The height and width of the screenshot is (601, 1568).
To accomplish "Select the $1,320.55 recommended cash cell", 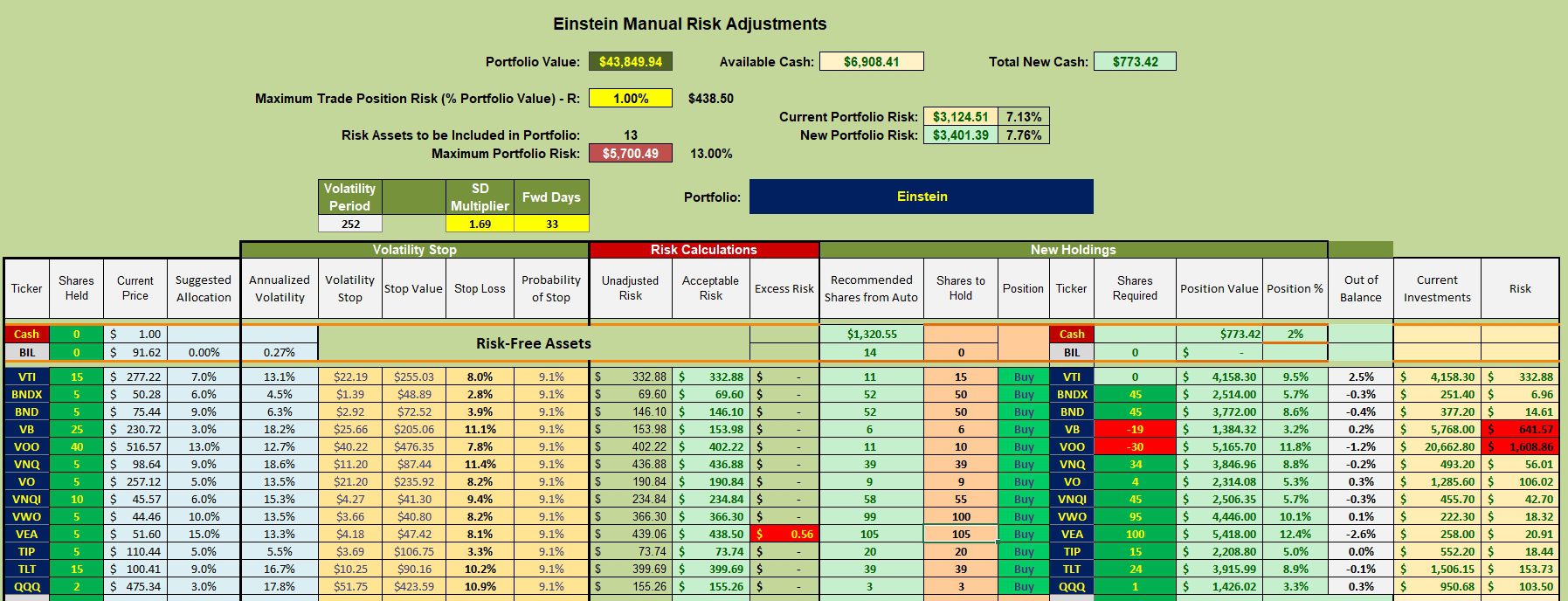I will [x=871, y=334].
